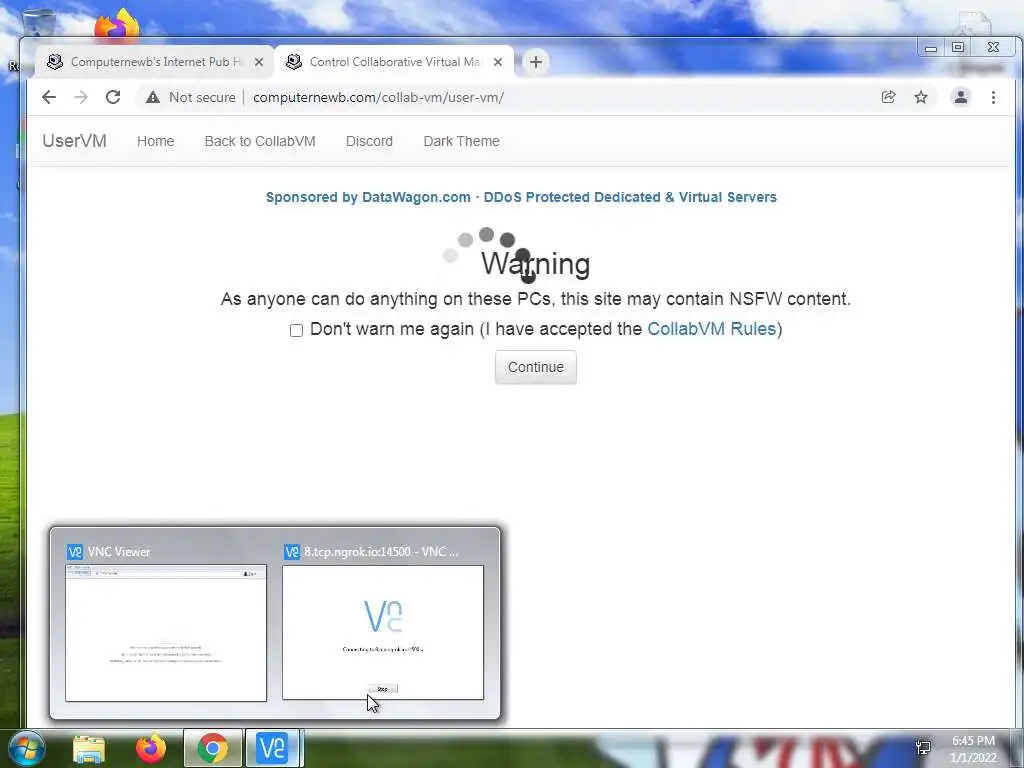Close the Computernewb's Internet Pub tab
1024x768 pixels.
pyautogui.click(x=259, y=62)
